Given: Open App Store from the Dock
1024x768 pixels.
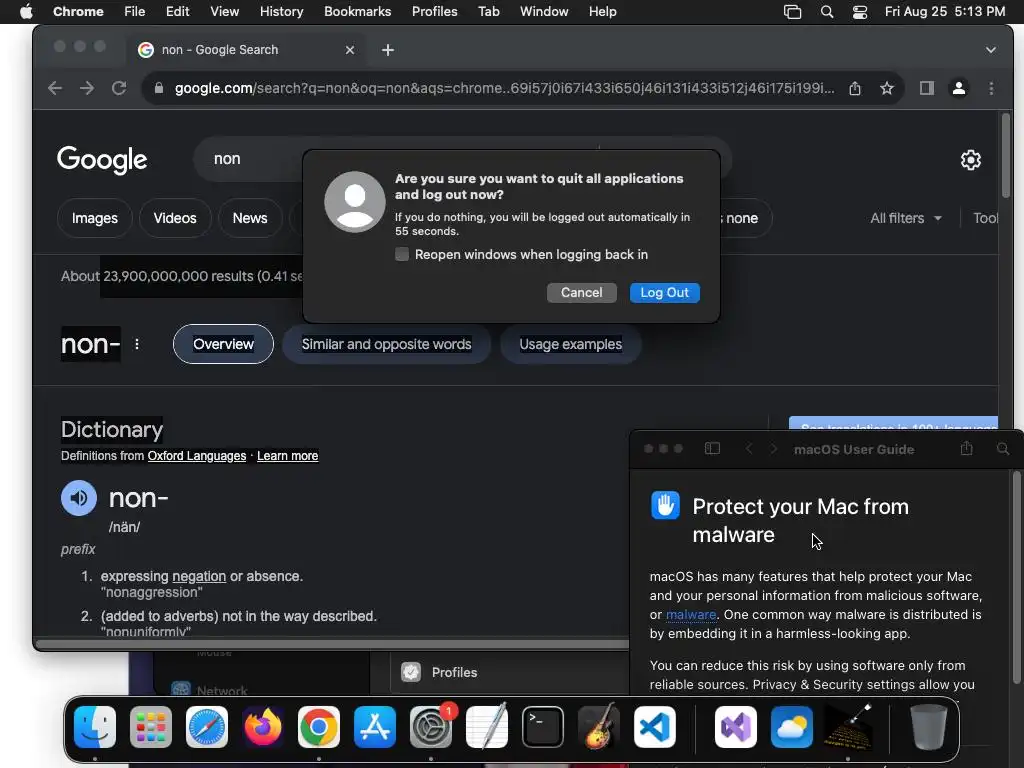Looking at the screenshot, I should [375, 727].
